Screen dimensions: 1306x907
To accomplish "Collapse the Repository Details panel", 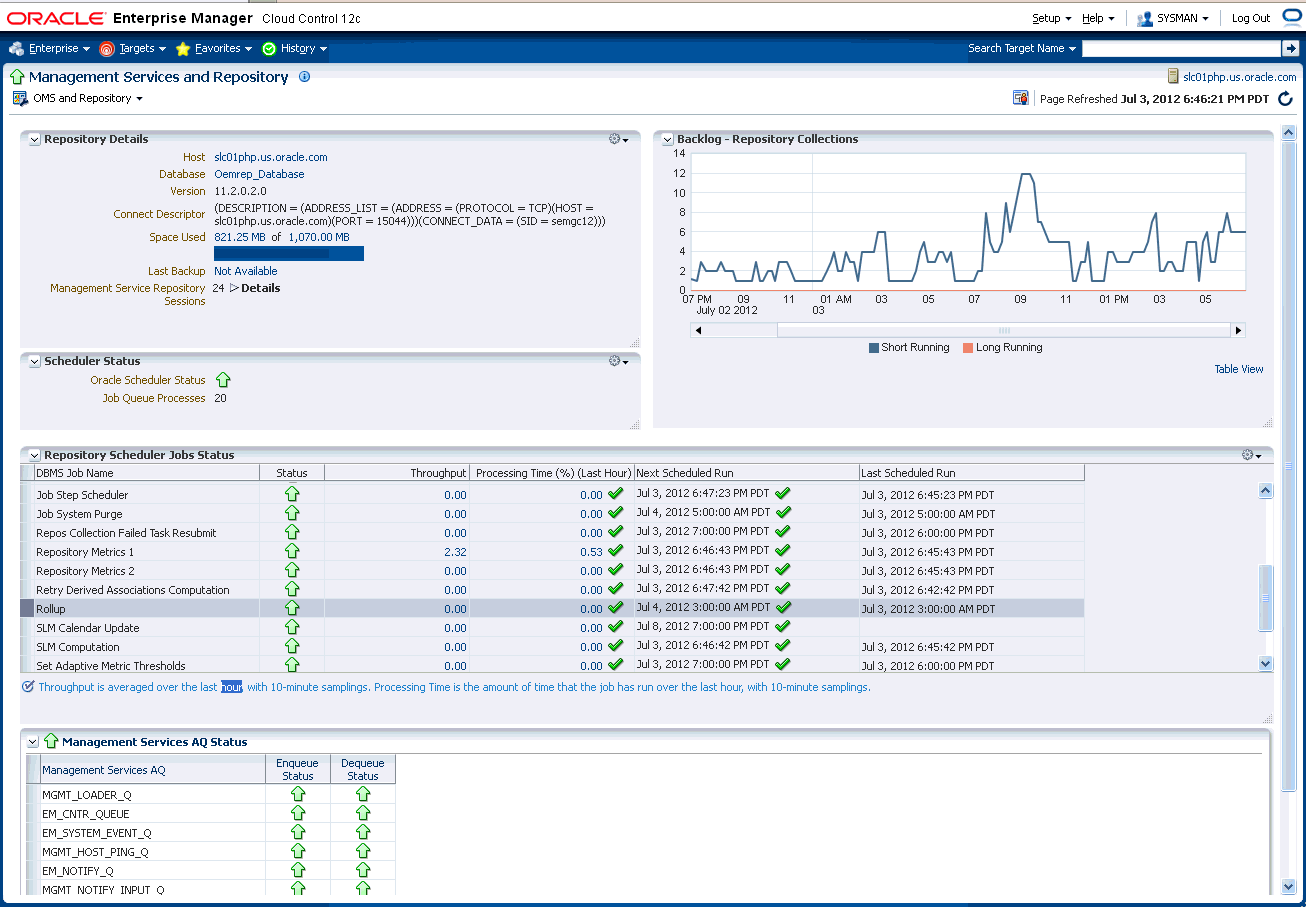I will [35, 140].
